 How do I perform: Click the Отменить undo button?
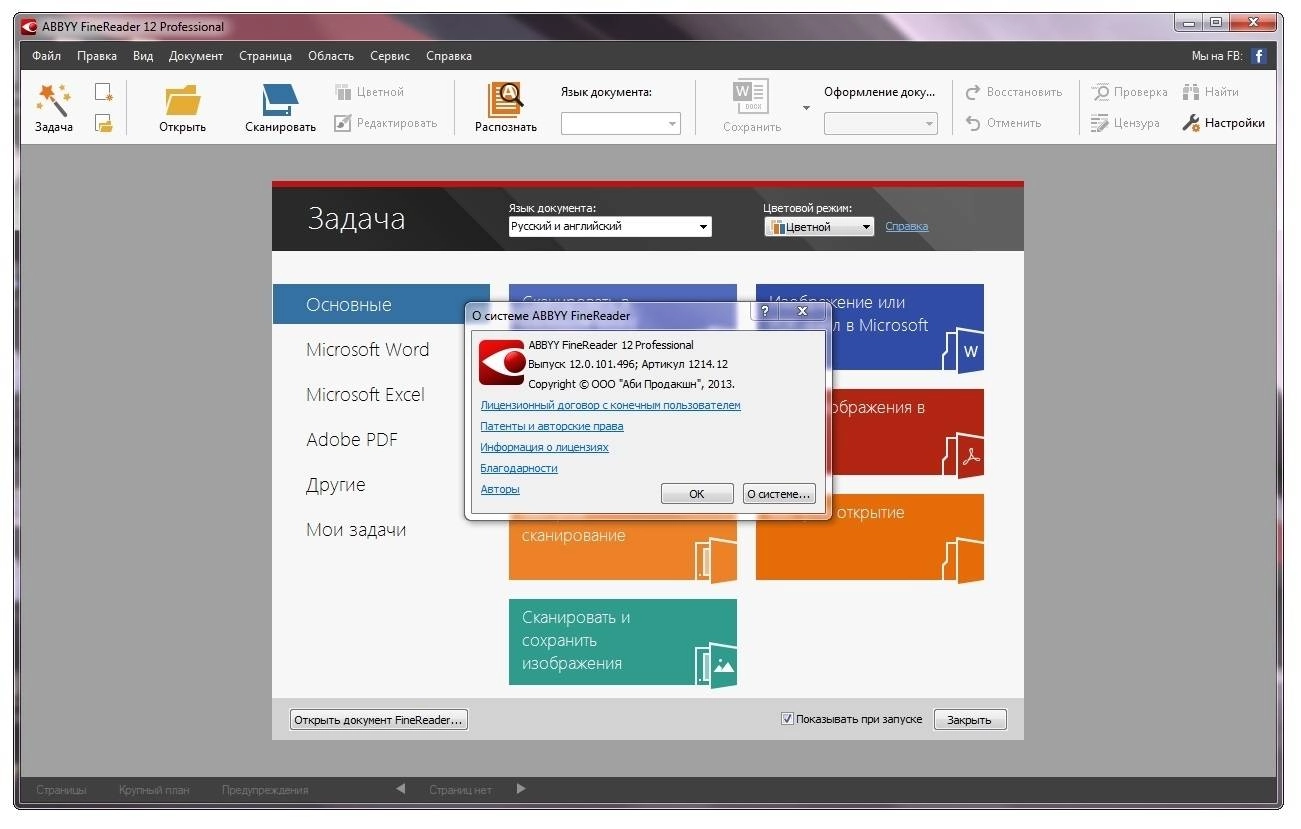1004,123
